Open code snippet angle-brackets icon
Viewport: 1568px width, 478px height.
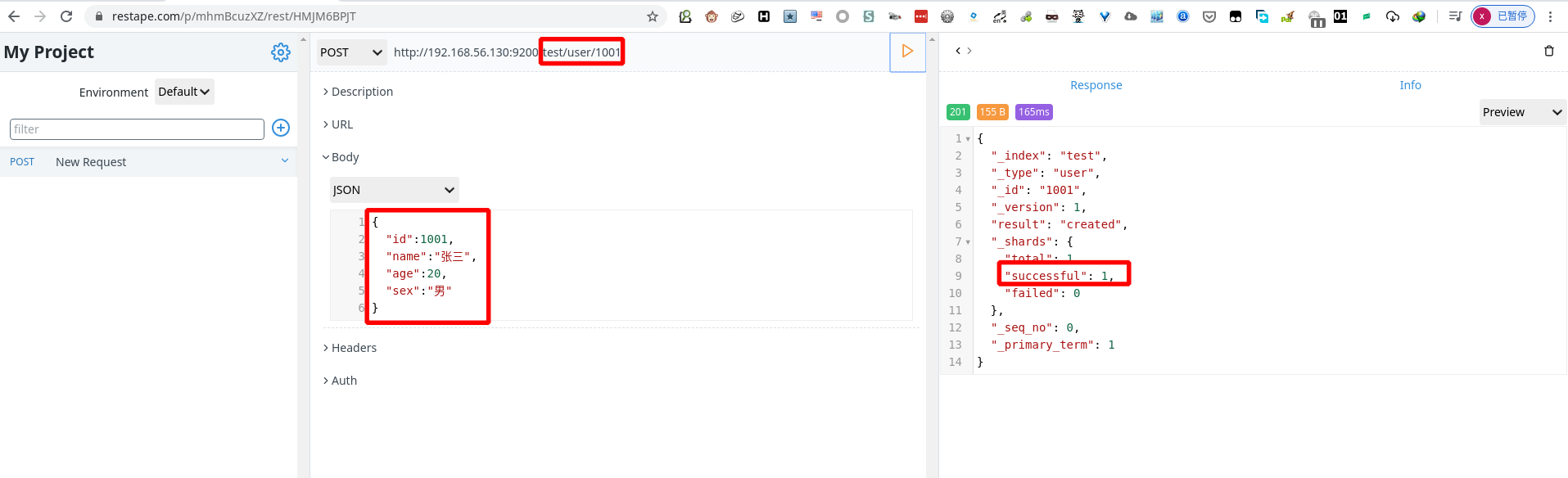coord(964,51)
